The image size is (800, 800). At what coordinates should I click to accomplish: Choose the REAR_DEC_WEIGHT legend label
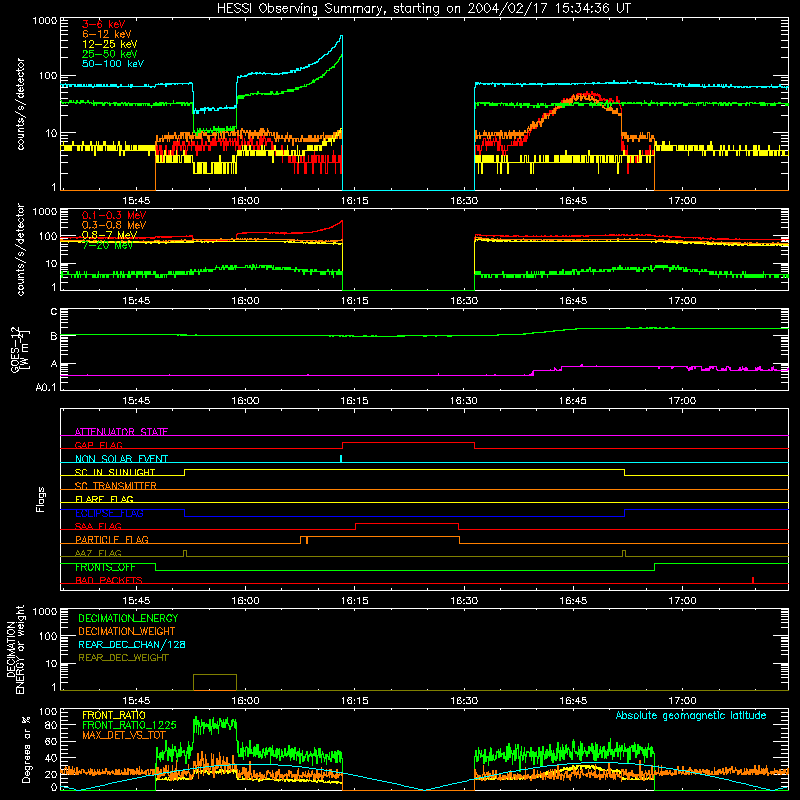123,658
